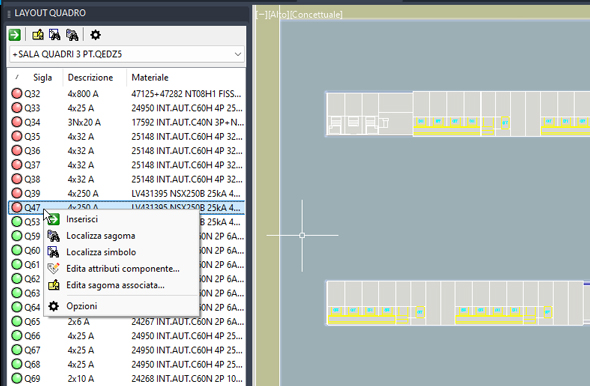Viewport: 590px width, 386px height.
Task: Click the red status circle of Q33
Action: coord(17,108)
